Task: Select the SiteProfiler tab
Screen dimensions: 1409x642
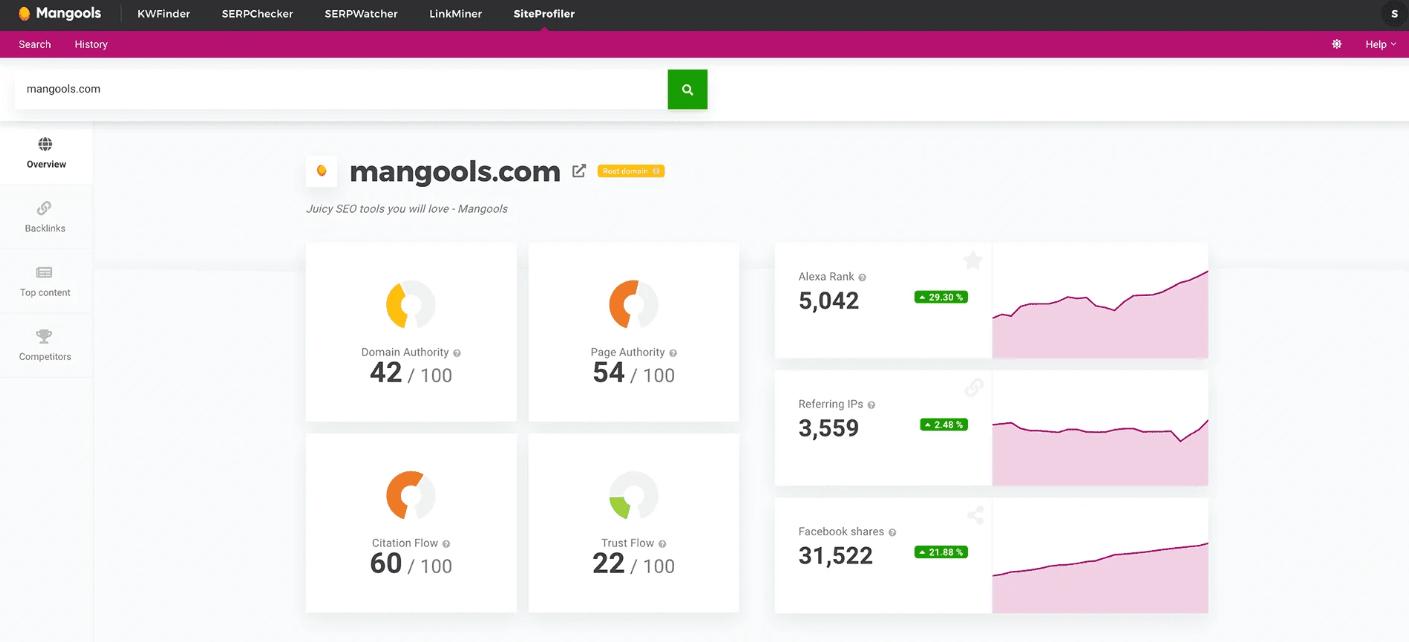Action: click(x=544, y=14)
